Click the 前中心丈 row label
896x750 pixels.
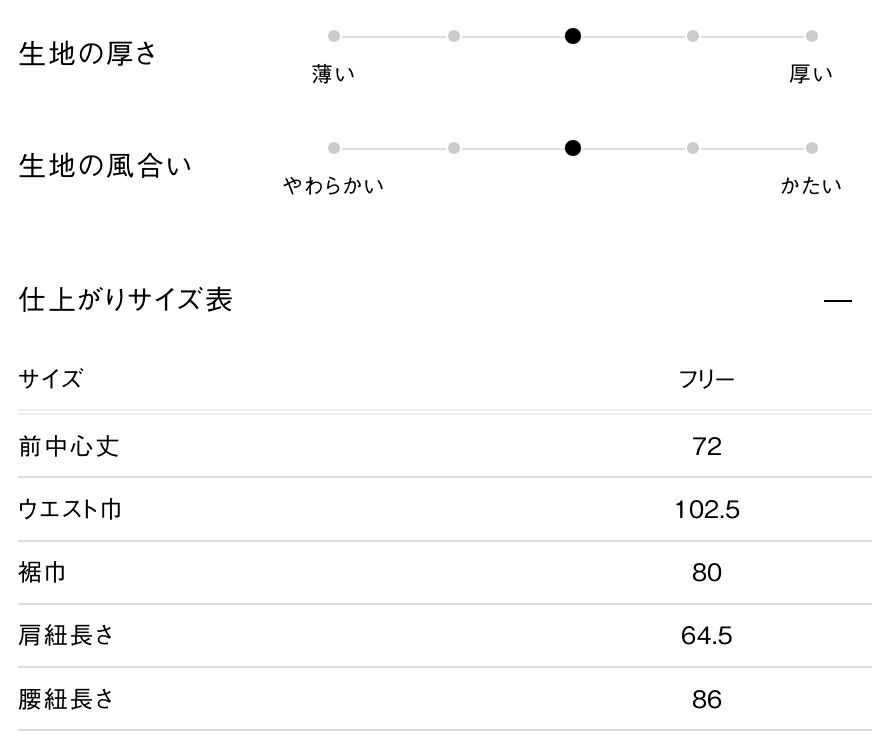point(69,447)
